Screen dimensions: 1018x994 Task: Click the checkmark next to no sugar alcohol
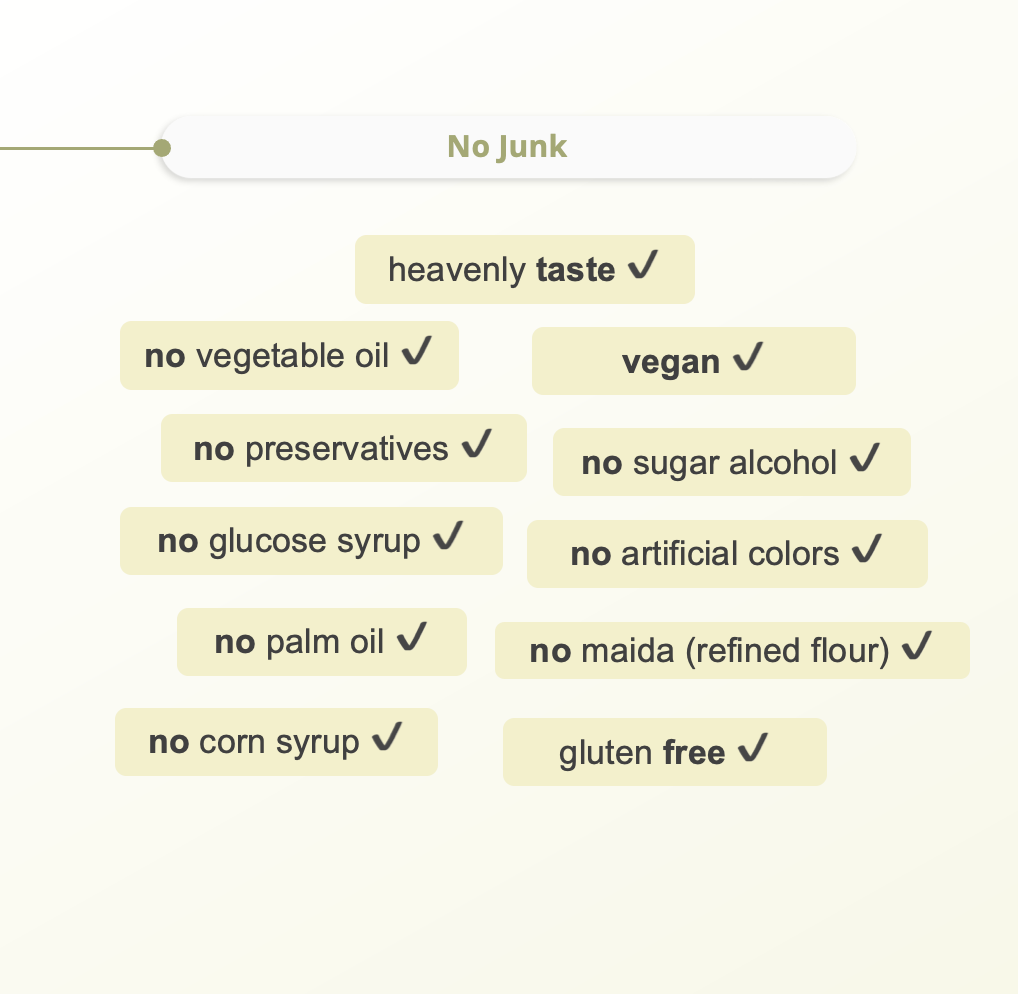(x=865, y=459)
